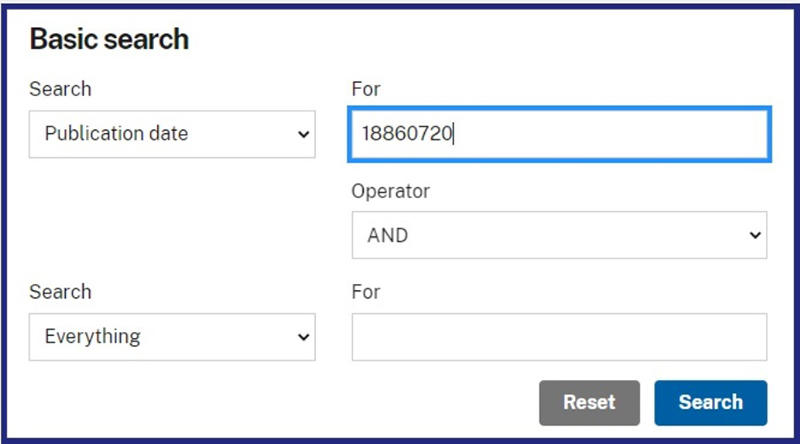Select the Publication date text in the combo box
This screenshot has height=444, width=800.
click(x=116, y=134)
